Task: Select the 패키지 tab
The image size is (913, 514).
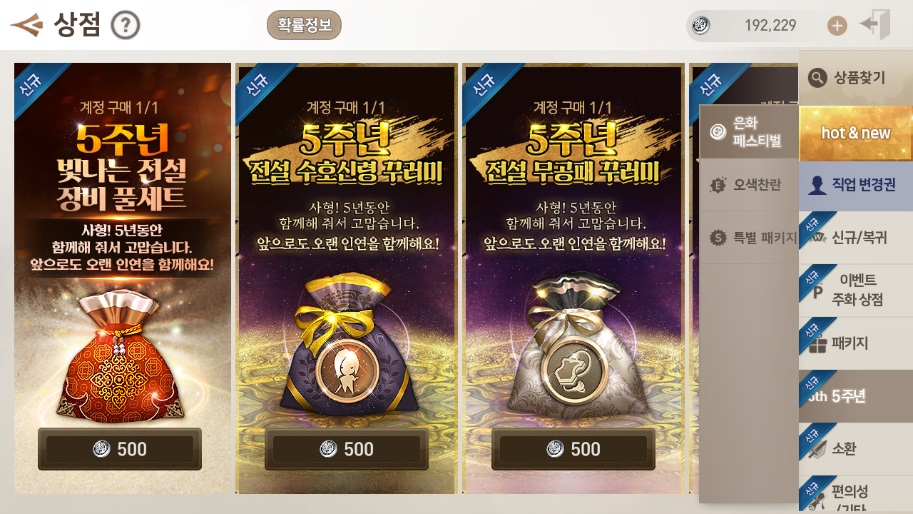Action: click(856, 343)
